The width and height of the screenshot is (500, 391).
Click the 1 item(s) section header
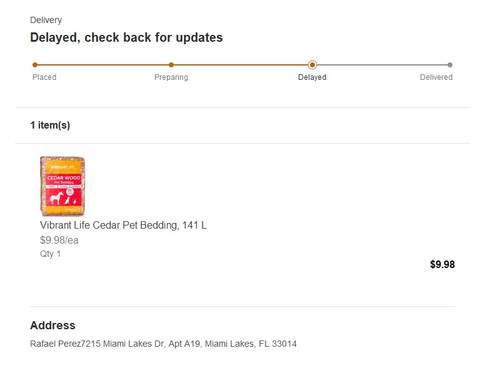(50, 125)
